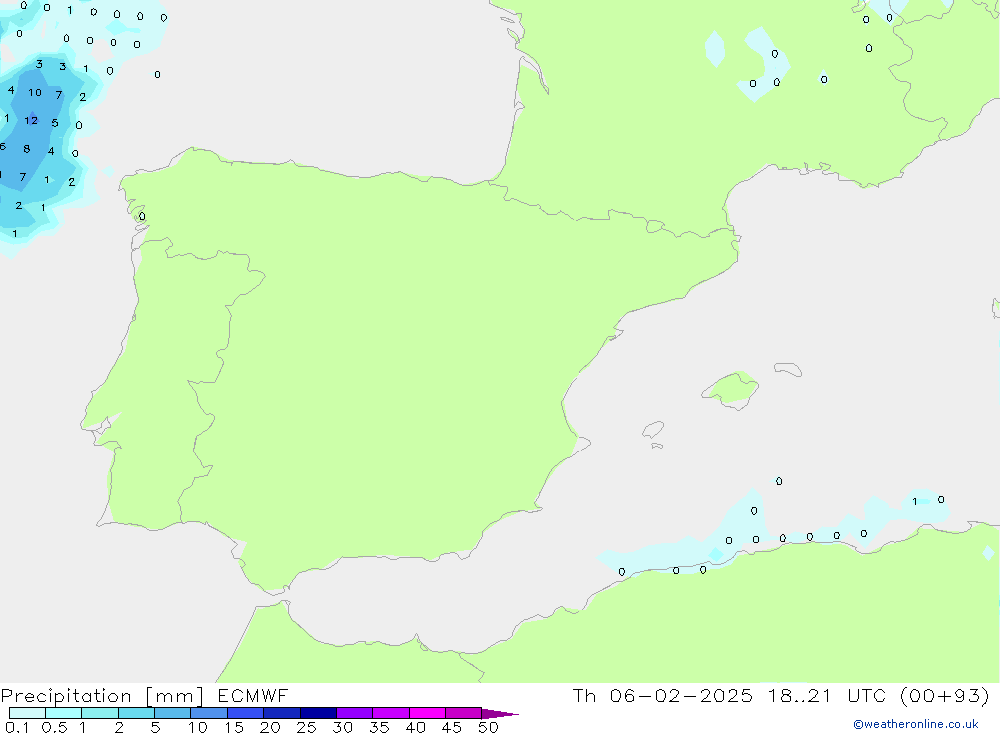The image size is (1000, 733).
Task: Click the 0.1–0.5 mm lightest cyan legend swatch
Action: [27, 713]
